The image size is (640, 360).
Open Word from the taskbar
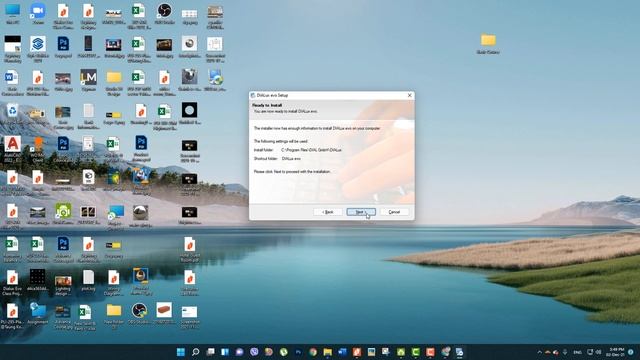click(342, 352)
